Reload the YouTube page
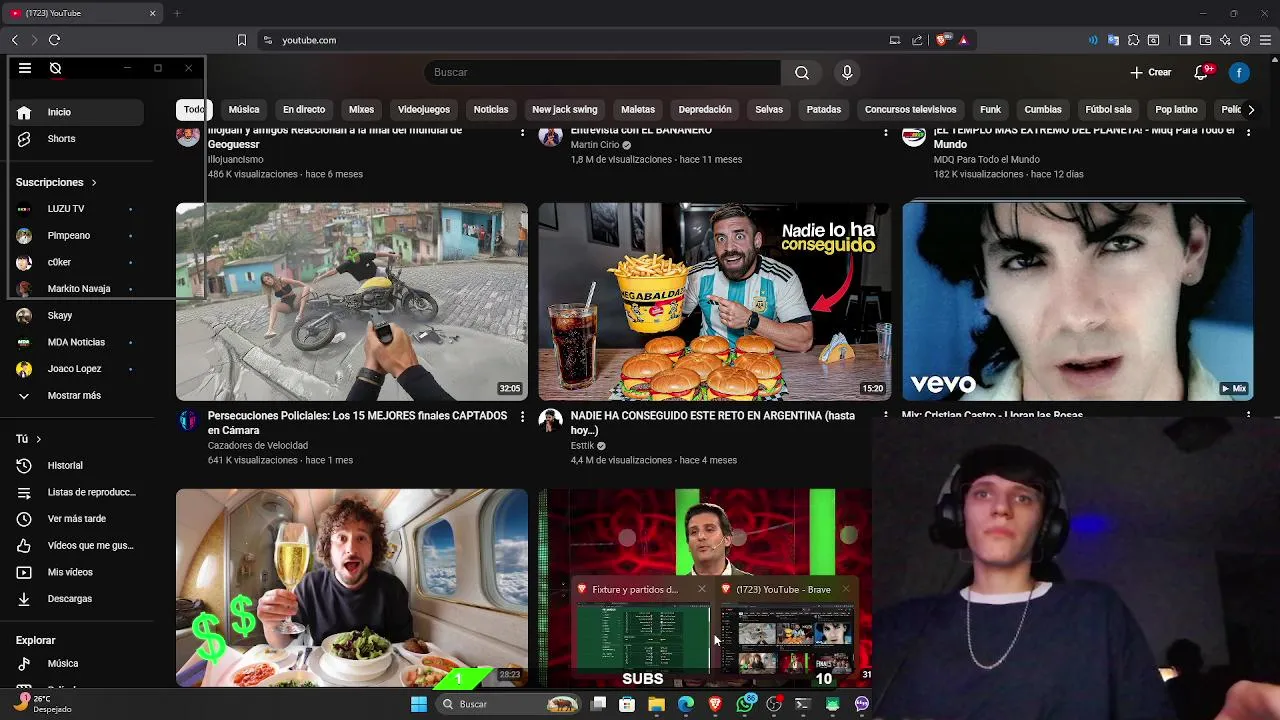Viewport: 1280px width, 720px height. [54, 40]
